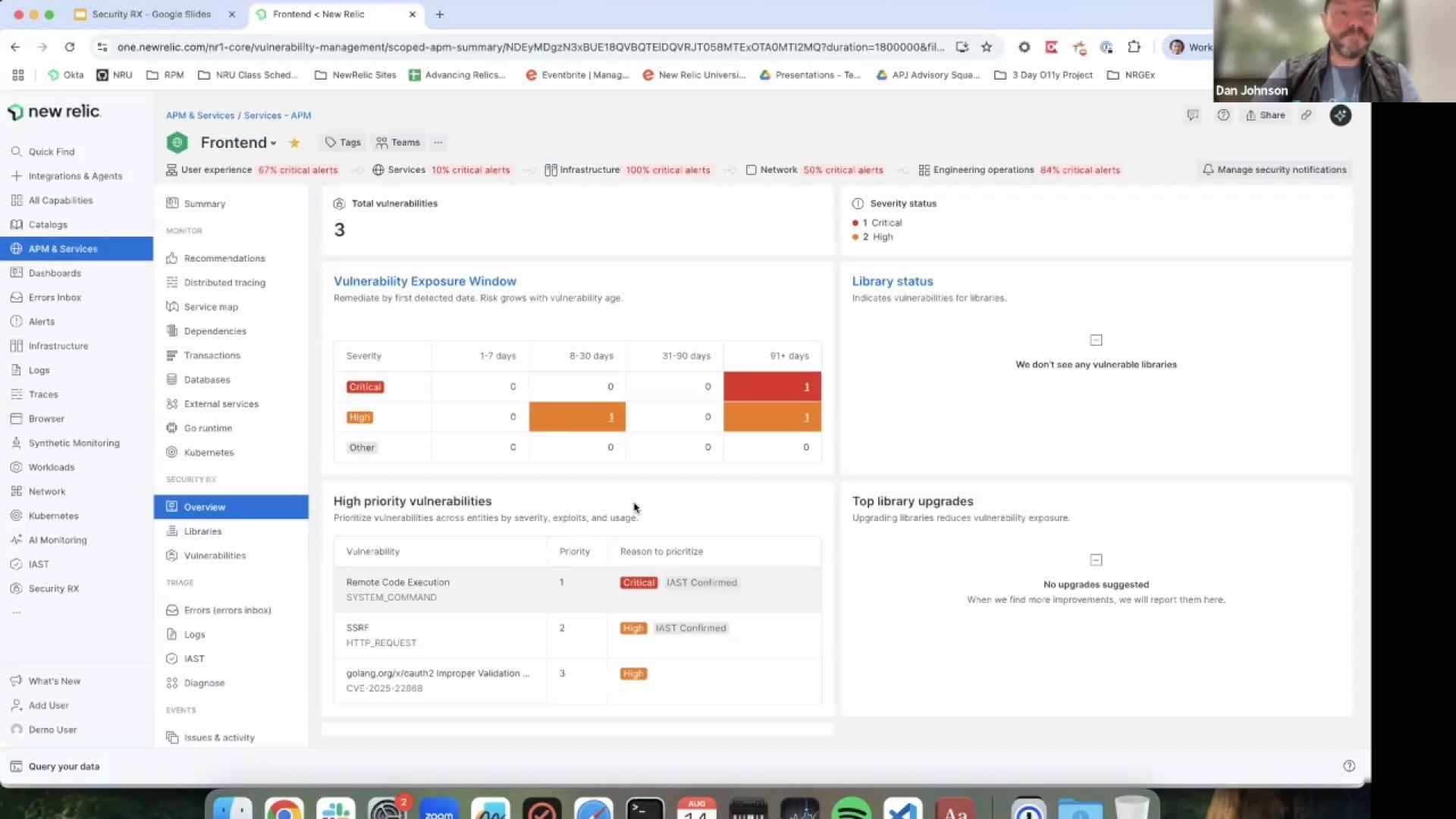Expand sidebar more items ellipsis
This screenshot has height=819, width=1456.
[17, 613]
